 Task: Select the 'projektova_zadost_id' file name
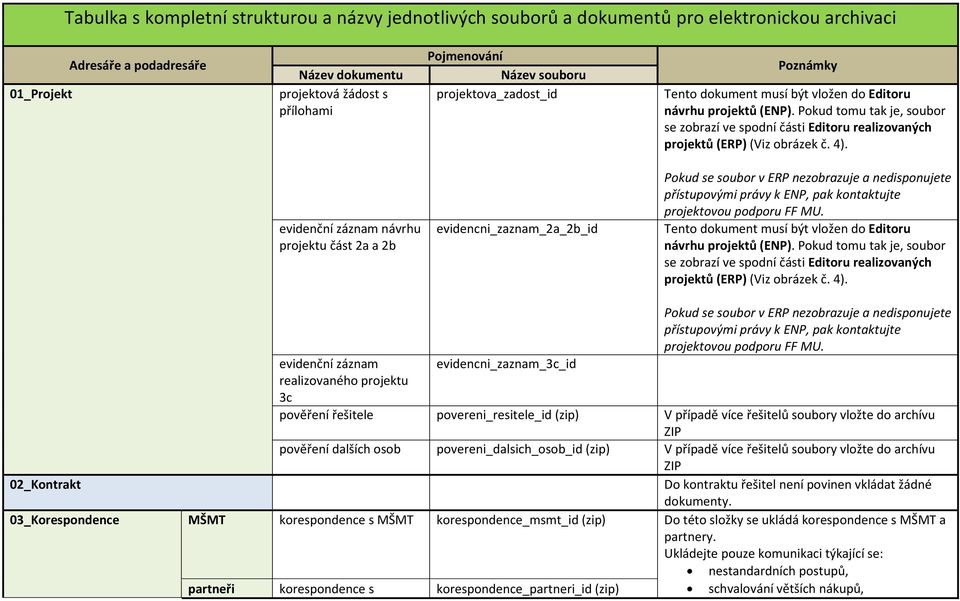tap(497, 94)
